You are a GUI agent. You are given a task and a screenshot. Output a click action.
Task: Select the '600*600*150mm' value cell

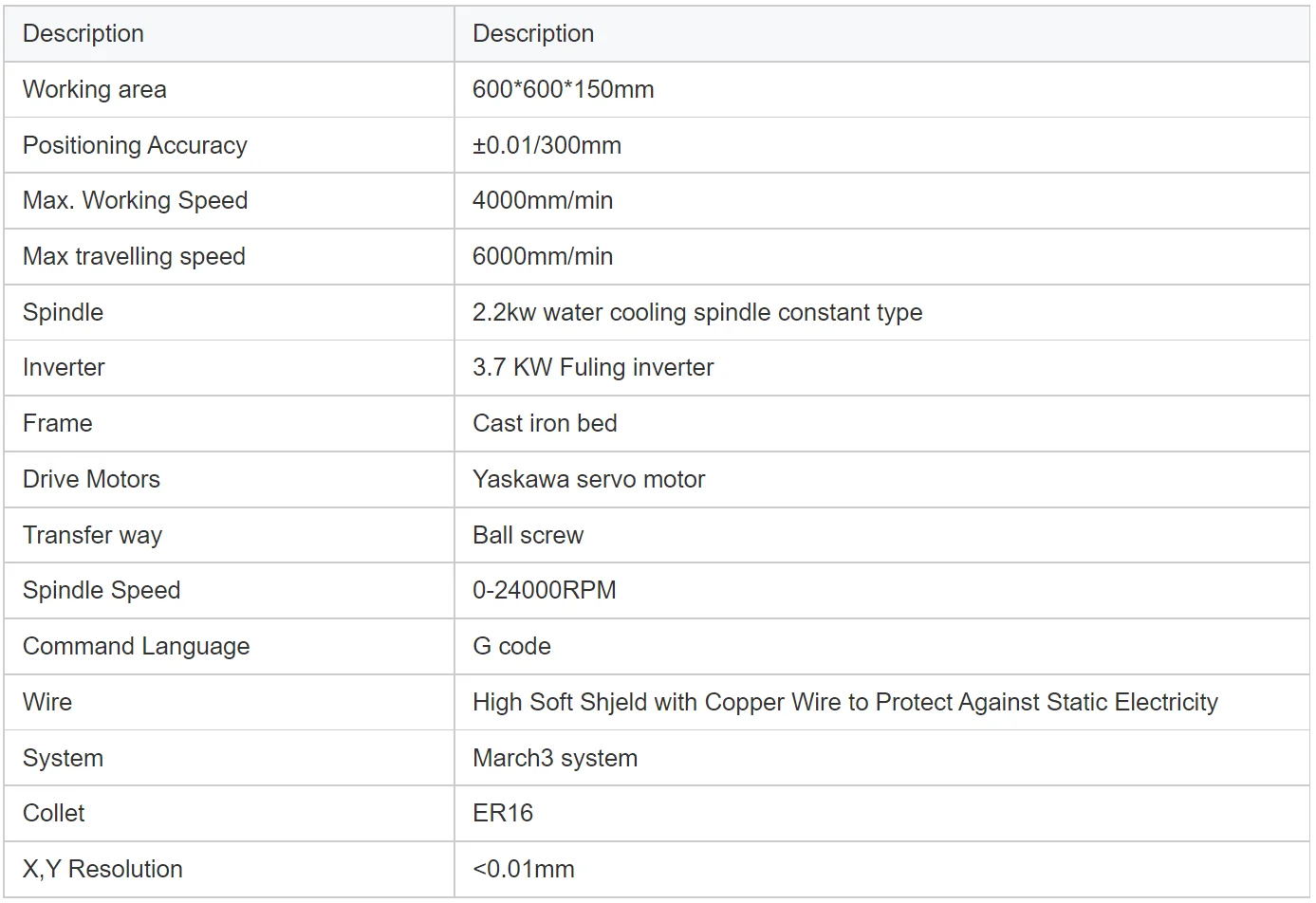(x=563, y=90)
